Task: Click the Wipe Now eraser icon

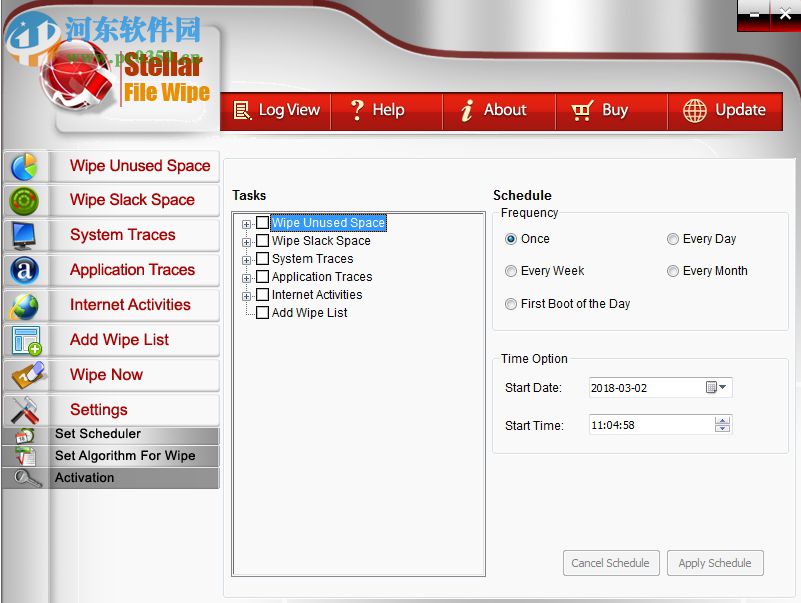Action: tap(28, 375)
